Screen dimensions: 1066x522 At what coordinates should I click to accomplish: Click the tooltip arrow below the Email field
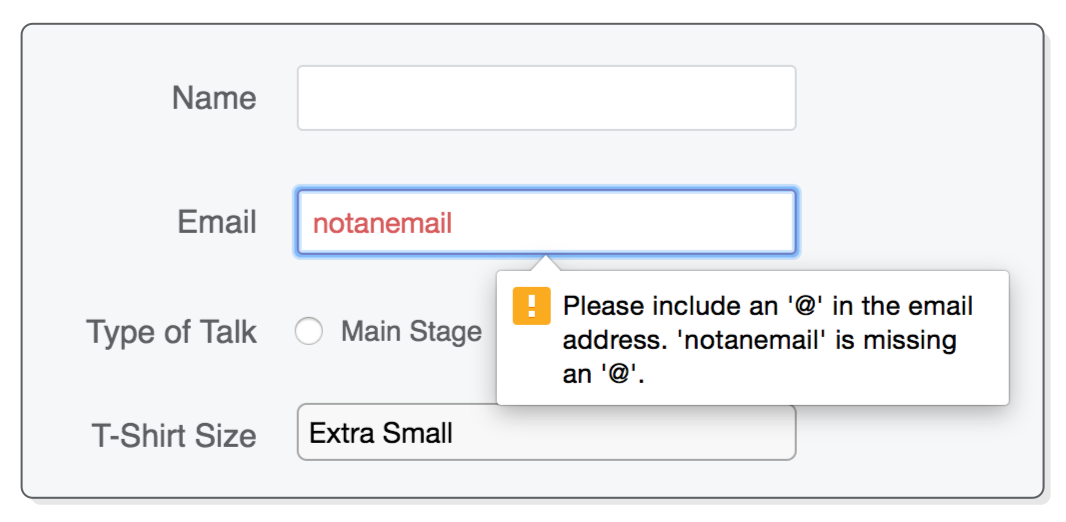pyautogui.click(x=546, y=262)
